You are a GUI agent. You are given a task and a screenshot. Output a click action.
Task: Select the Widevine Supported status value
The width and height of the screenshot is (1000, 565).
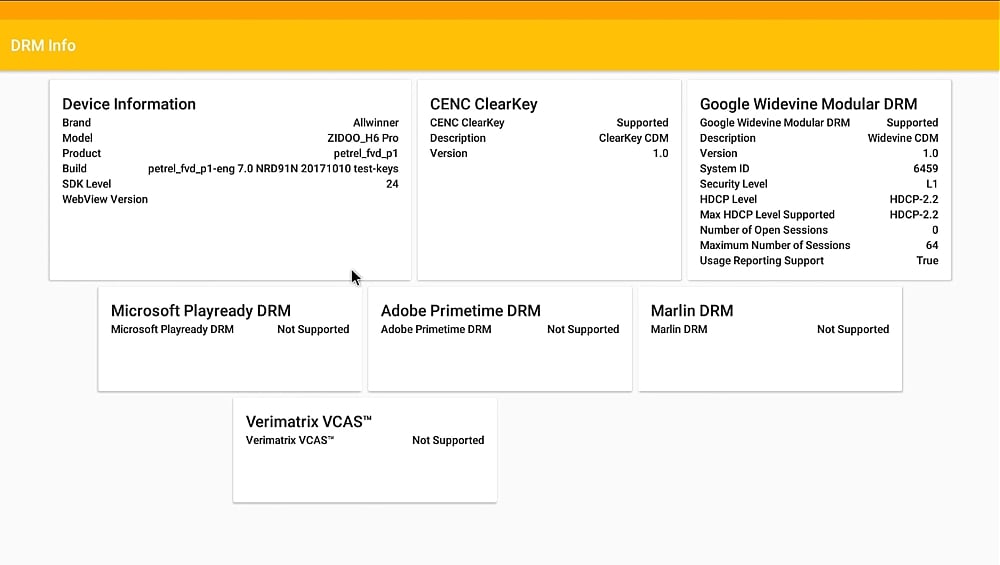click(x=912, y=122)
